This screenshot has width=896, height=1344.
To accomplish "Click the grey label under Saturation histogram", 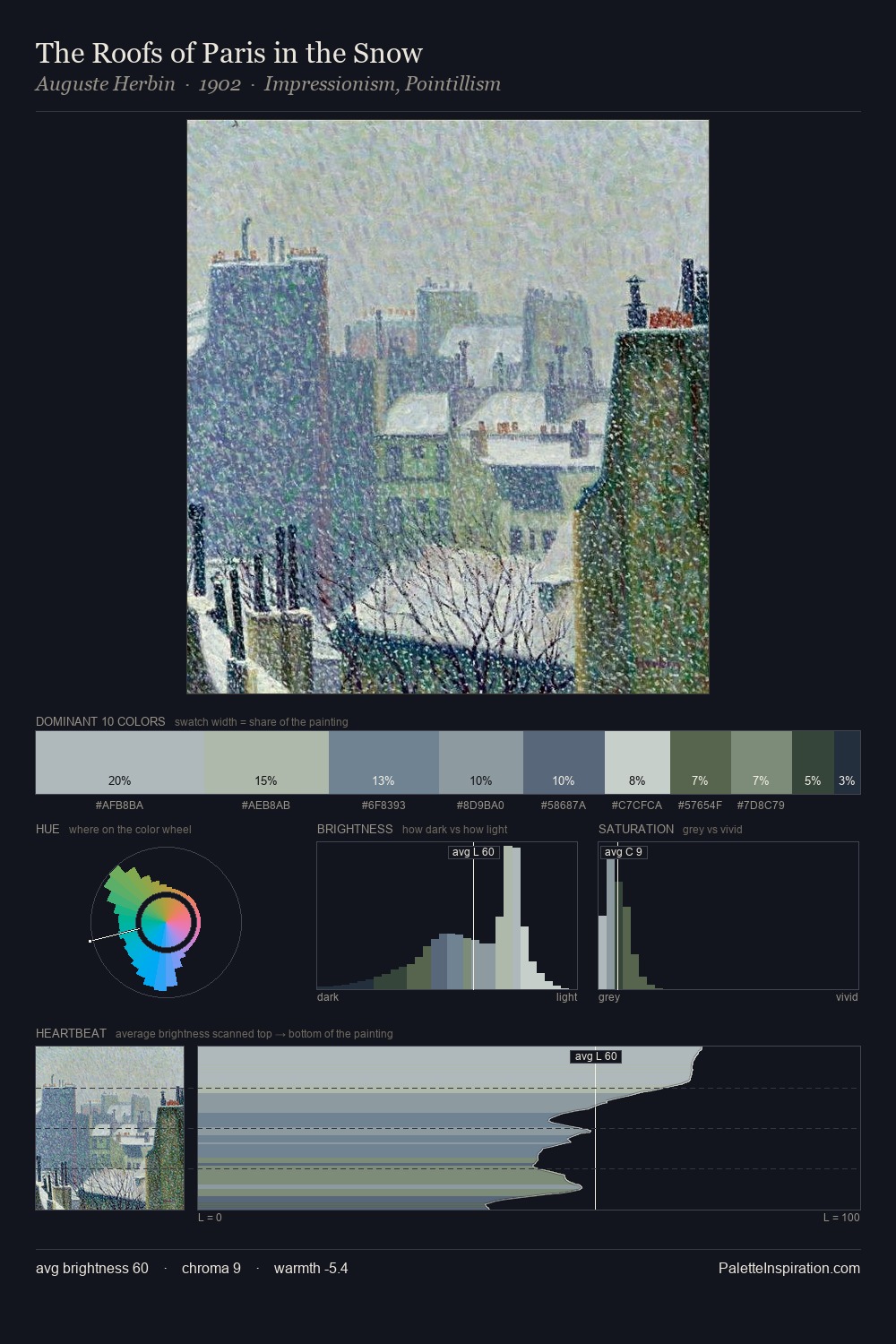I will pyautogui.click(x=609, y=997).
